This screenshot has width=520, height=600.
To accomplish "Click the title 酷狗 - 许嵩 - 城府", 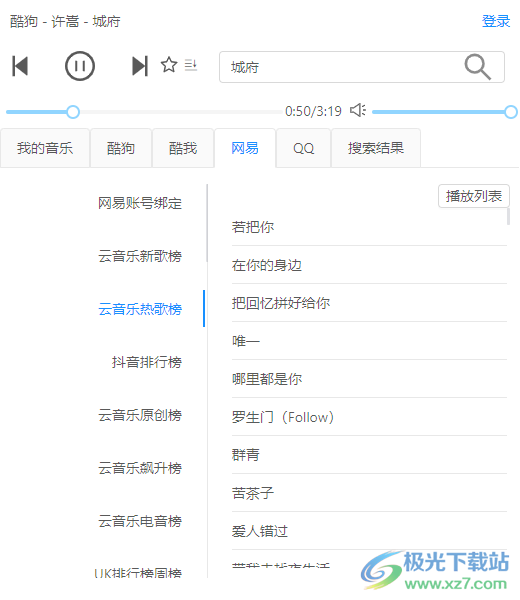I will coord(65,21).
